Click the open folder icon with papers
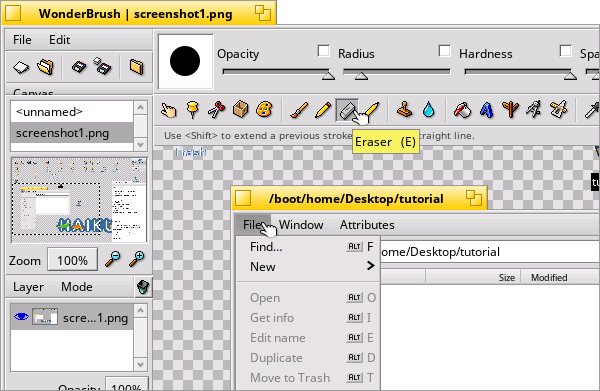This screenshot has width=600, height=391. [46, 67]
